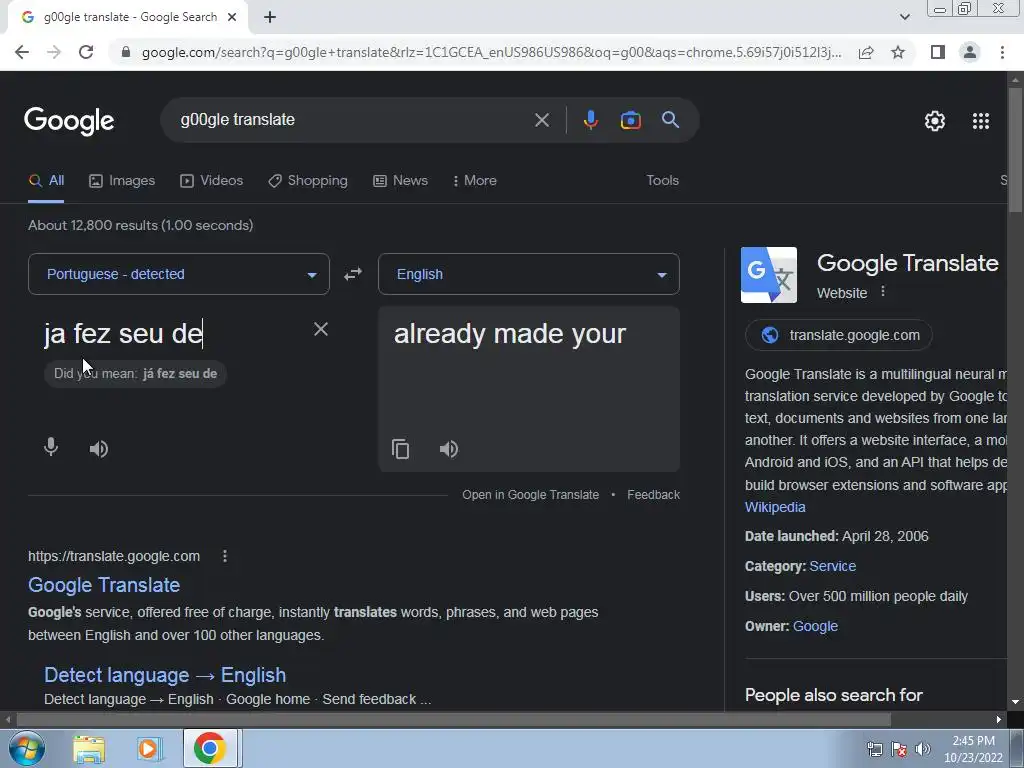Open the Chrome three-dot menu
Screen dimensions: 1024x768
point(1002,52)
